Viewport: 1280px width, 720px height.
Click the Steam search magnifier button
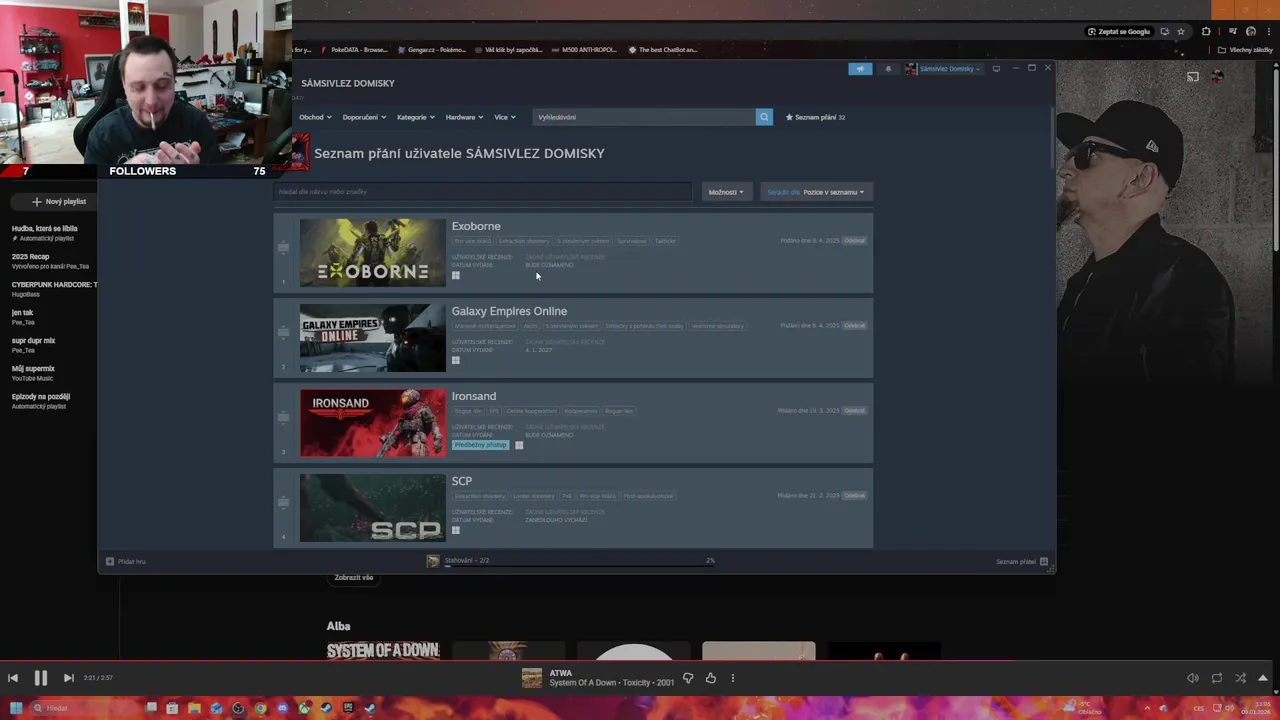(x=764, y=117)
